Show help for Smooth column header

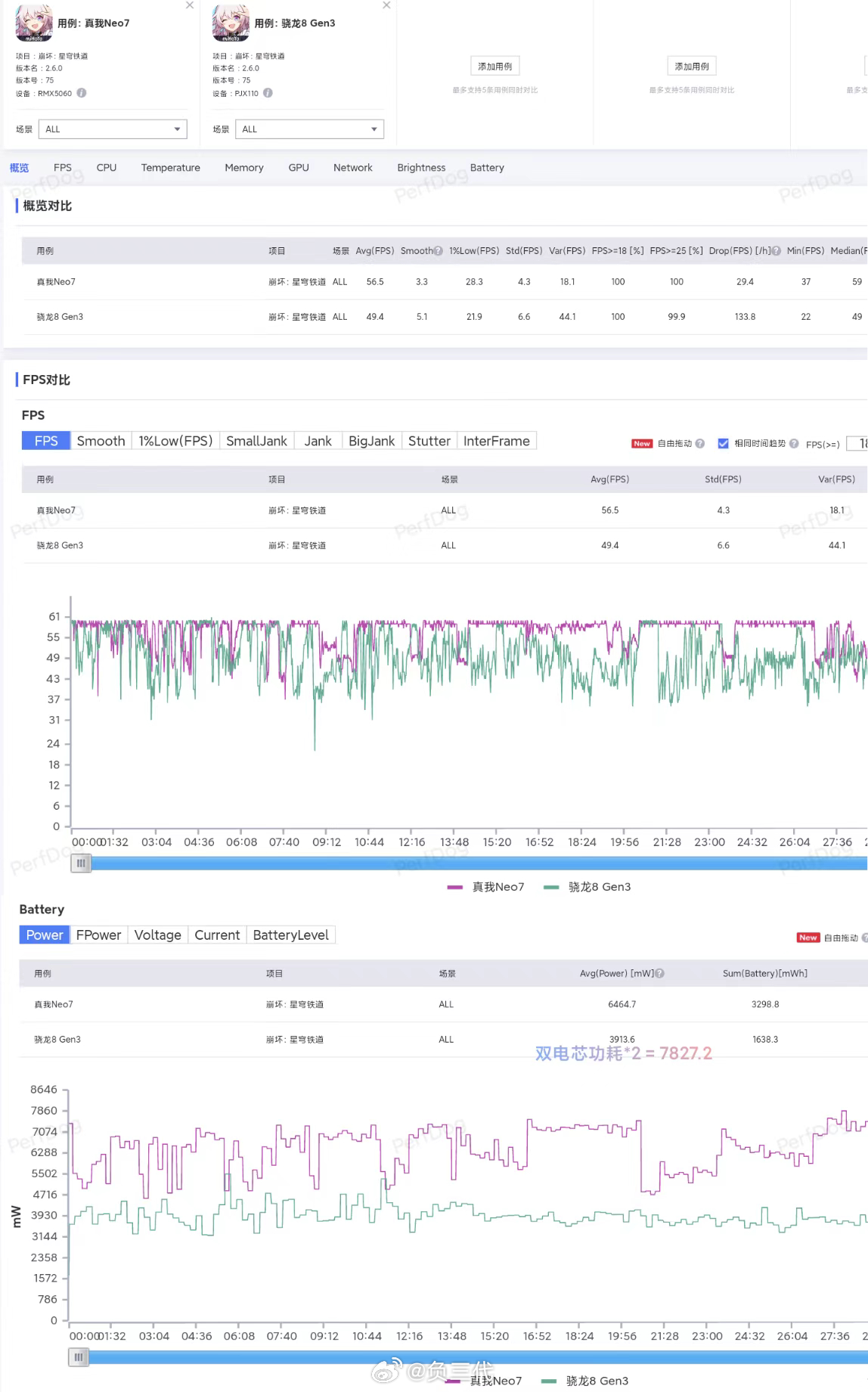click(x=439, y=251)
